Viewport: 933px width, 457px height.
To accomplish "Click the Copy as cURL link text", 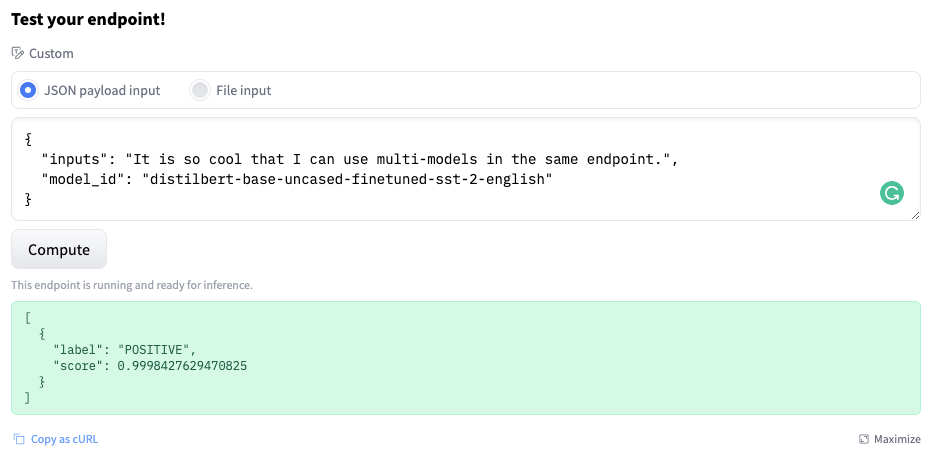I will pos(65,439).
